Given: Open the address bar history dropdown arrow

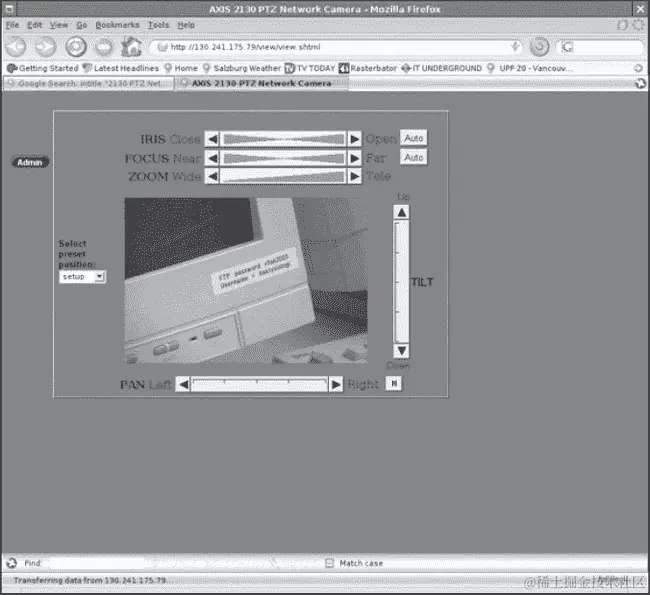Looking at the screenshot, I should (515, 46).
